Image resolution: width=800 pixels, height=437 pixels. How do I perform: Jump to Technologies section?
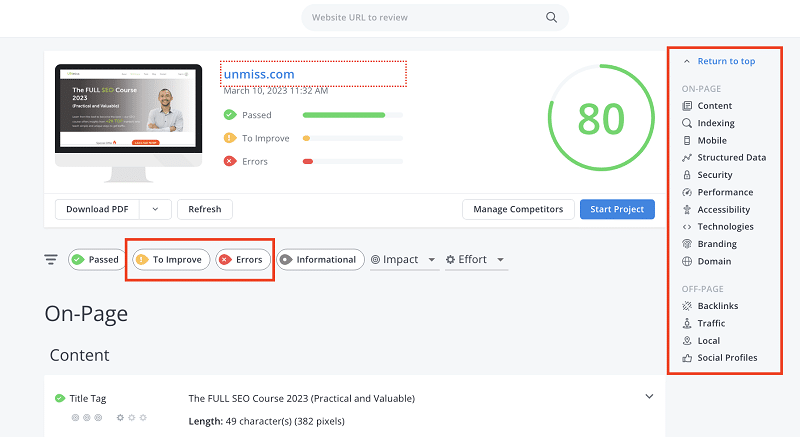click(x=725, y=227)
